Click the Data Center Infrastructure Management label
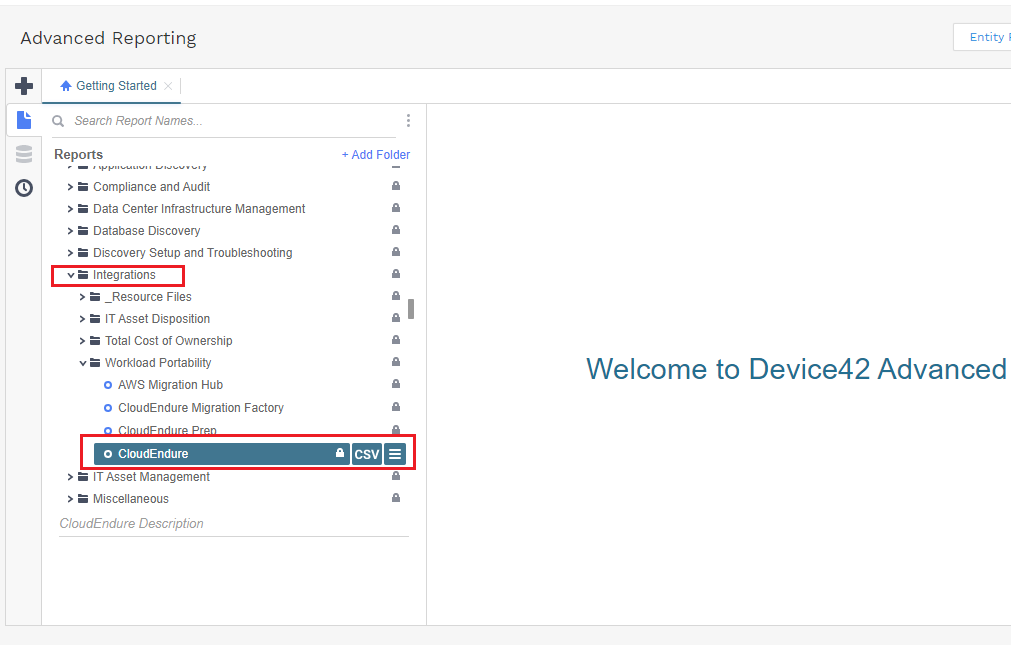The height and width of the screenshot is (645, 1011). 199,209
